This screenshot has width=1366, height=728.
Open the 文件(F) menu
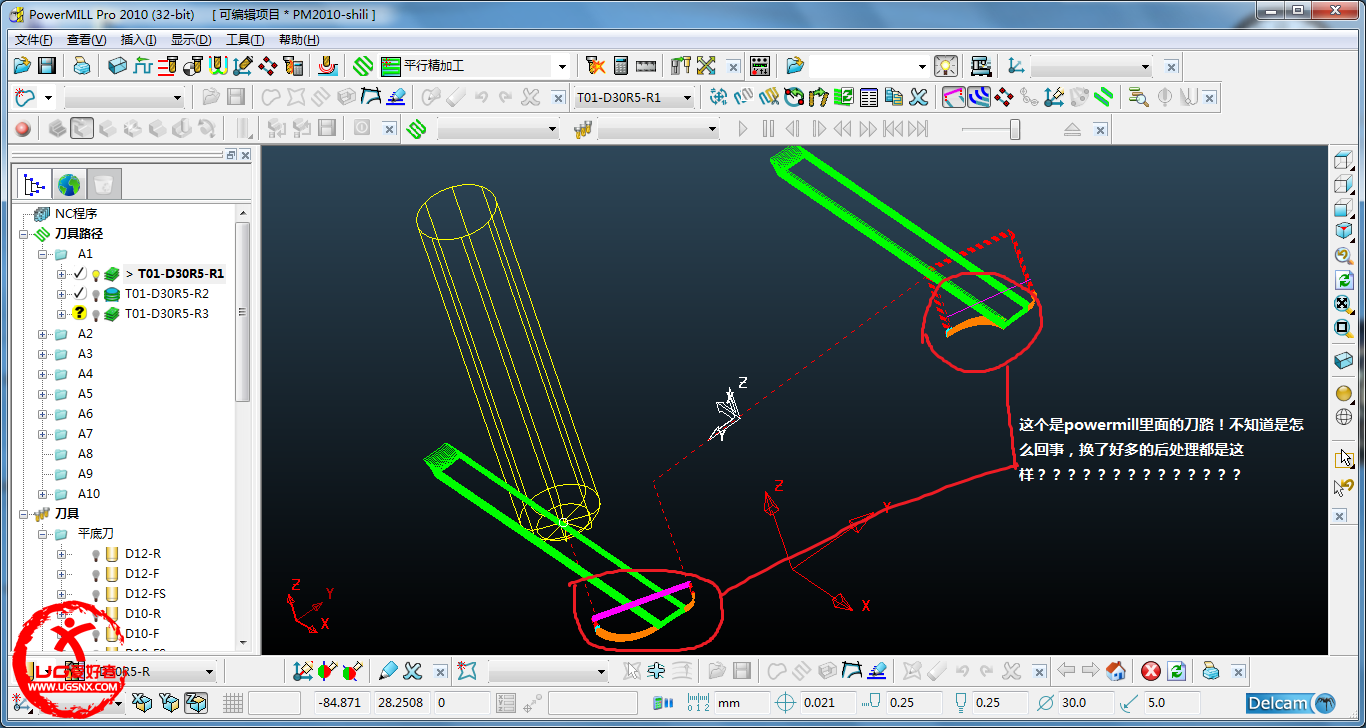33,40
